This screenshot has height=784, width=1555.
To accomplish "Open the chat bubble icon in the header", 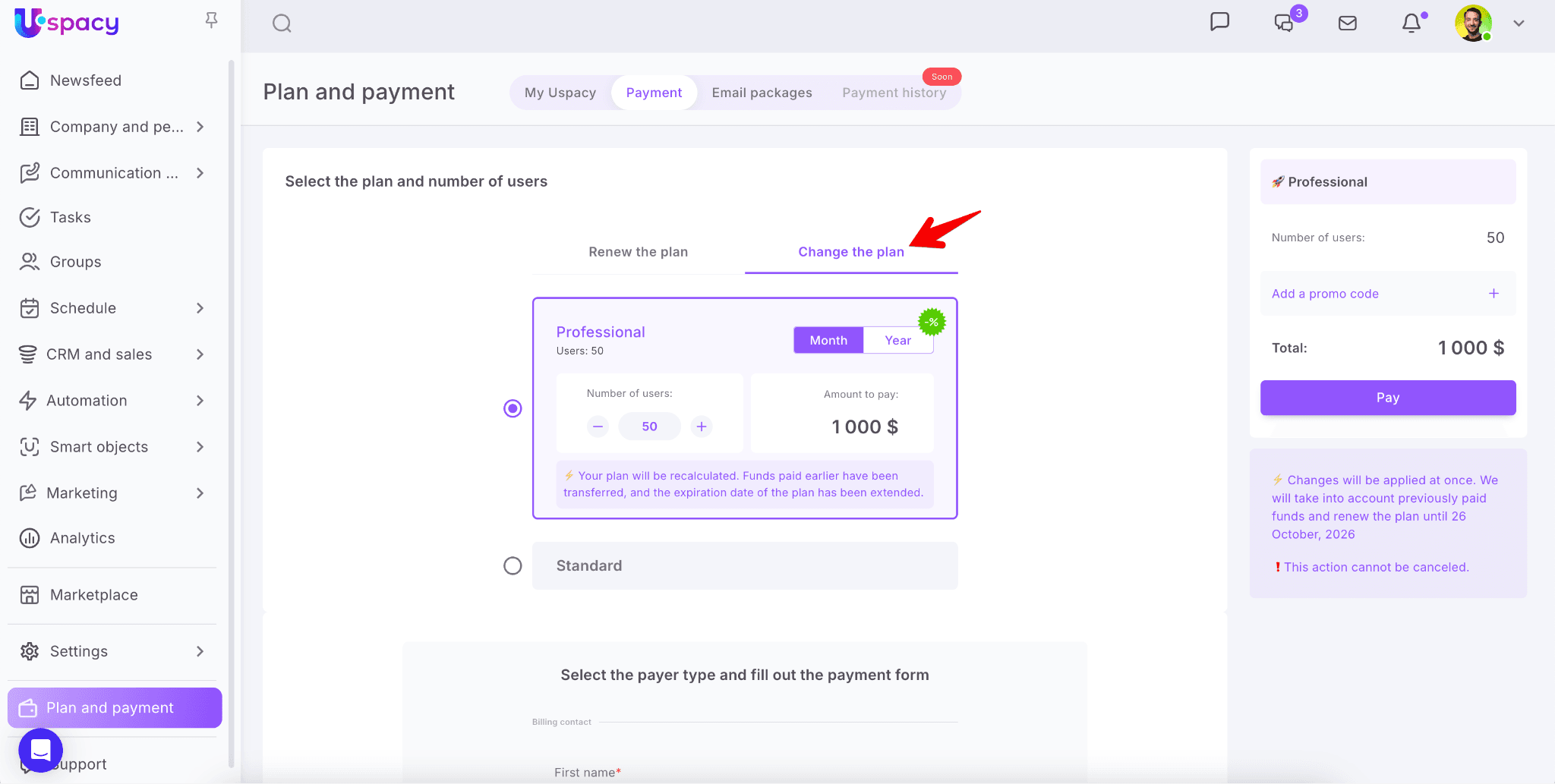I will pyautogui.click(x=1219, y=22).
